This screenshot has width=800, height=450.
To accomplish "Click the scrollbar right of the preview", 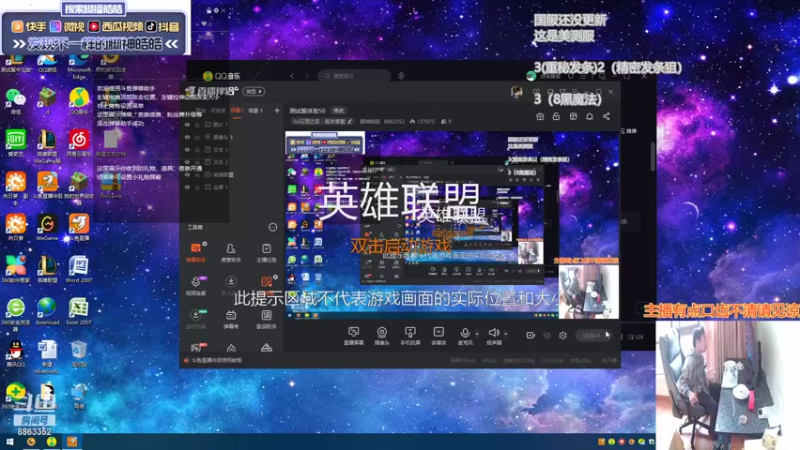I will [653, 157].
